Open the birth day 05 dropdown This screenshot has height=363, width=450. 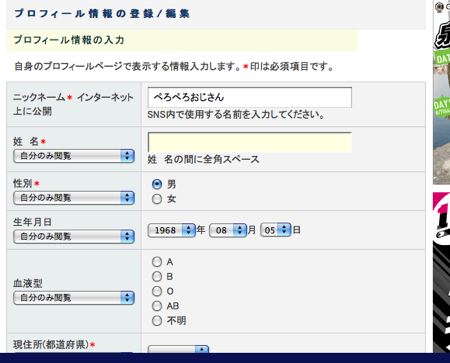[276, 230]
